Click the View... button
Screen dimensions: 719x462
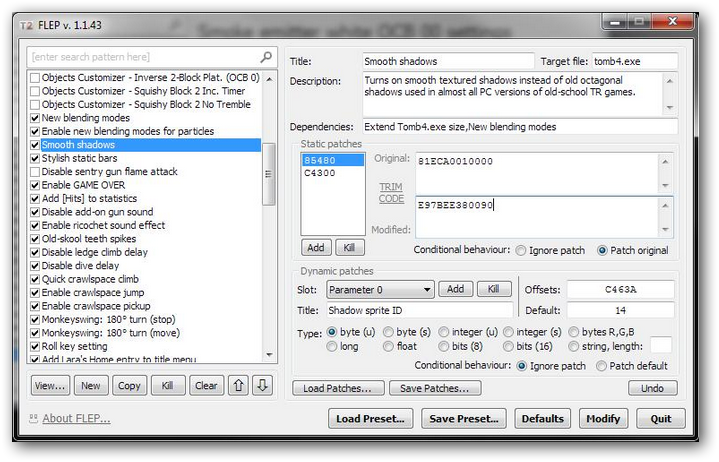50,386
